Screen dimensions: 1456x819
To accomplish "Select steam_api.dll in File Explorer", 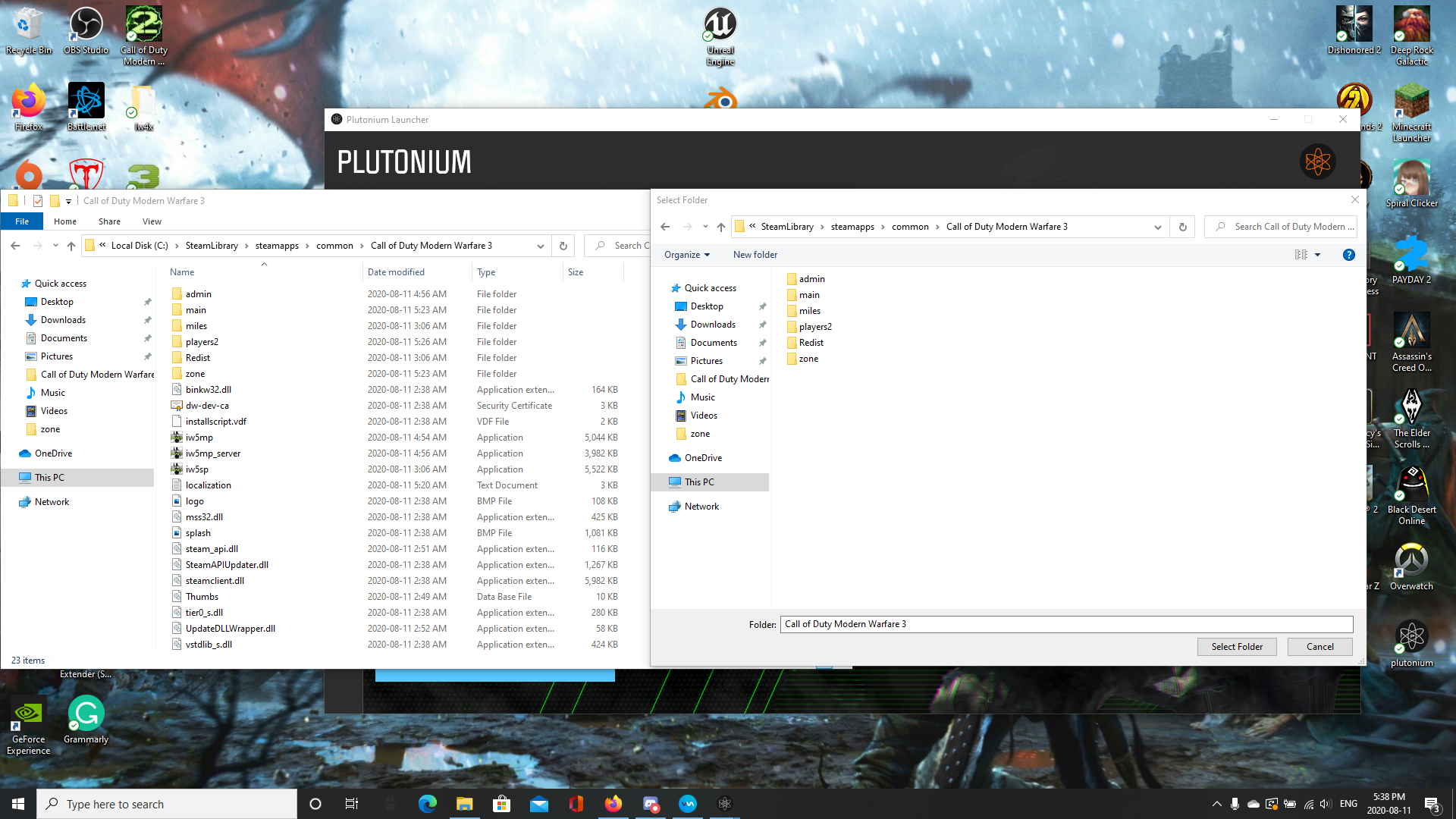I will pos(212,549).
